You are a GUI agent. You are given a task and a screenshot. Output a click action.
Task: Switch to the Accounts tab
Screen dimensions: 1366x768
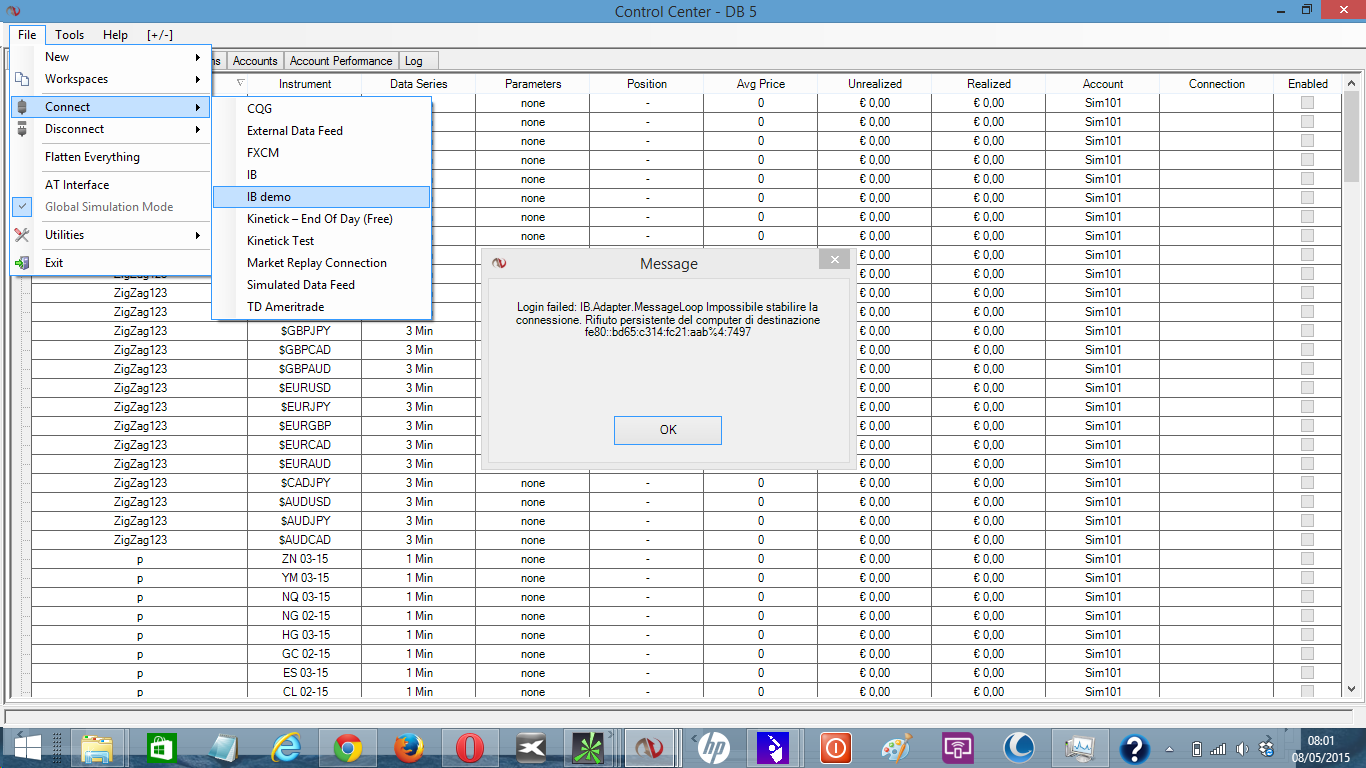point(255,61)
